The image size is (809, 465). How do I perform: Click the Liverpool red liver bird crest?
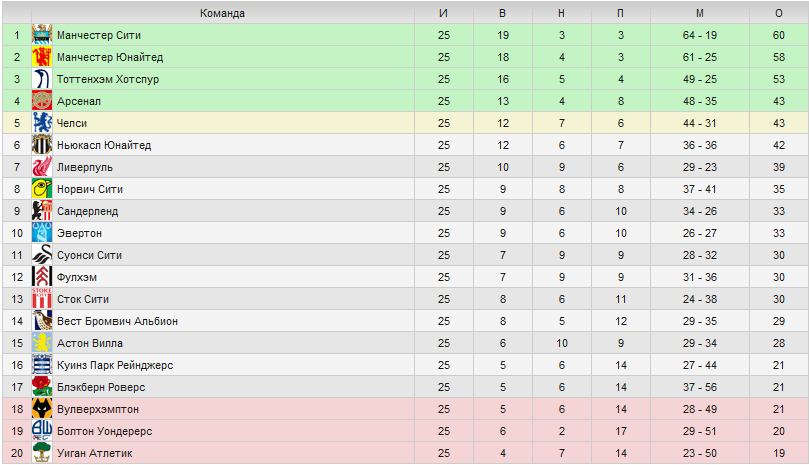42,167
